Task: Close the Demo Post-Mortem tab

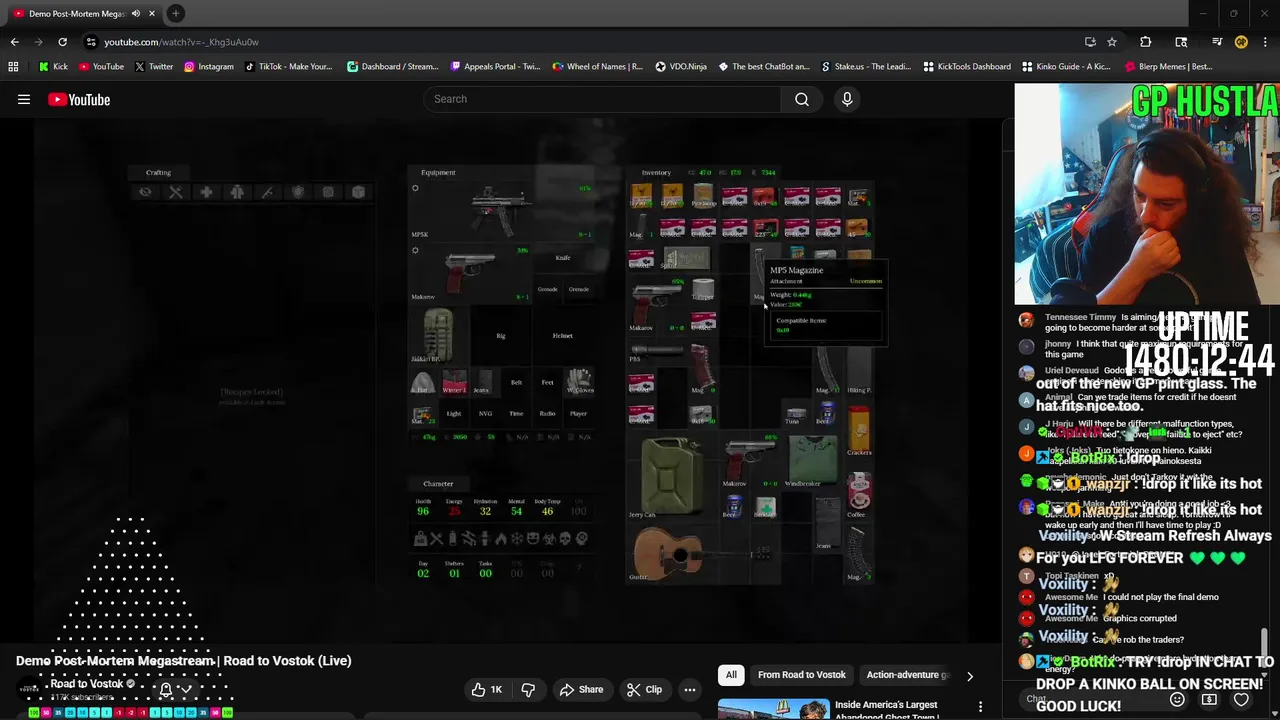Action: coord(152,13)
